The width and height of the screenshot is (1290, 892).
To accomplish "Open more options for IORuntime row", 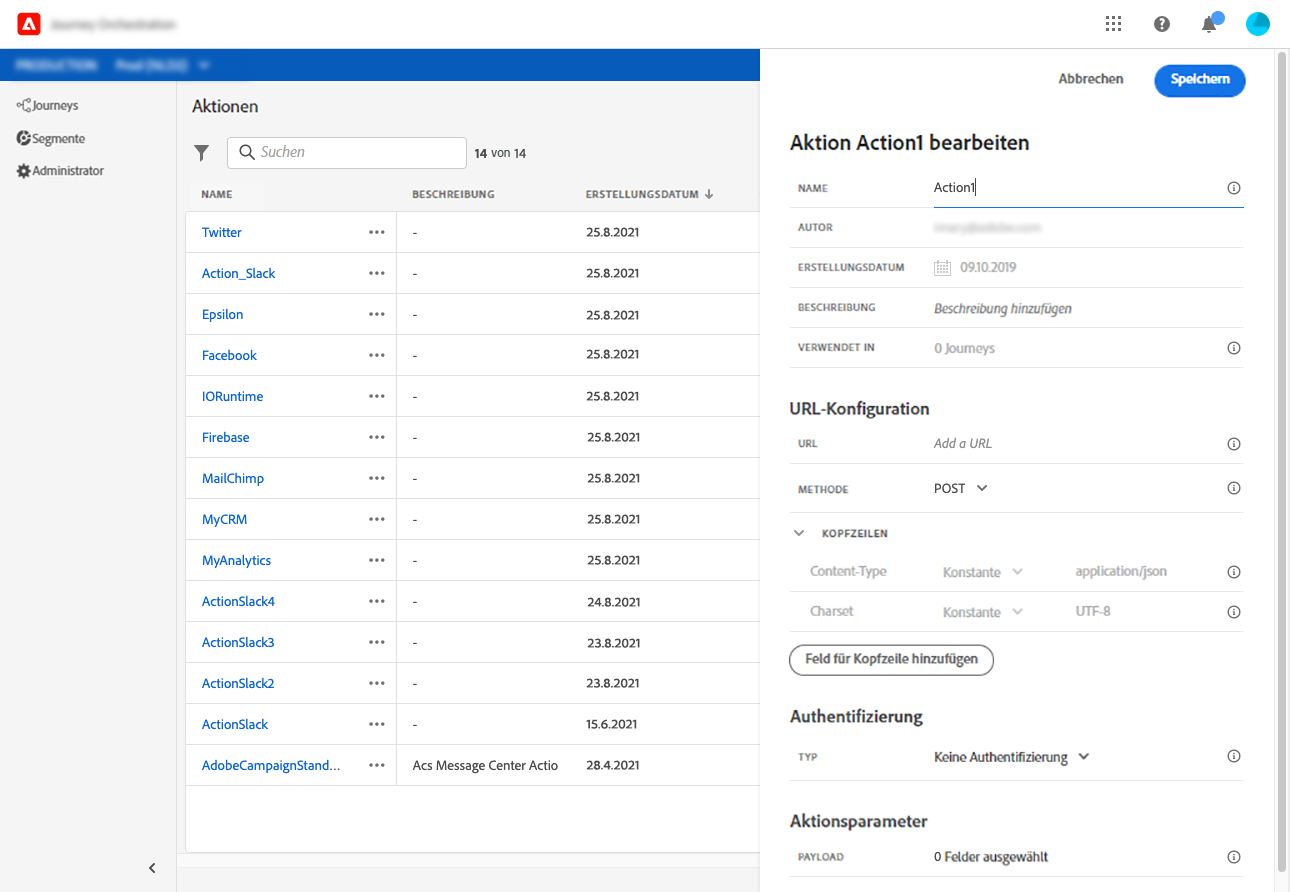I will 377,396.
